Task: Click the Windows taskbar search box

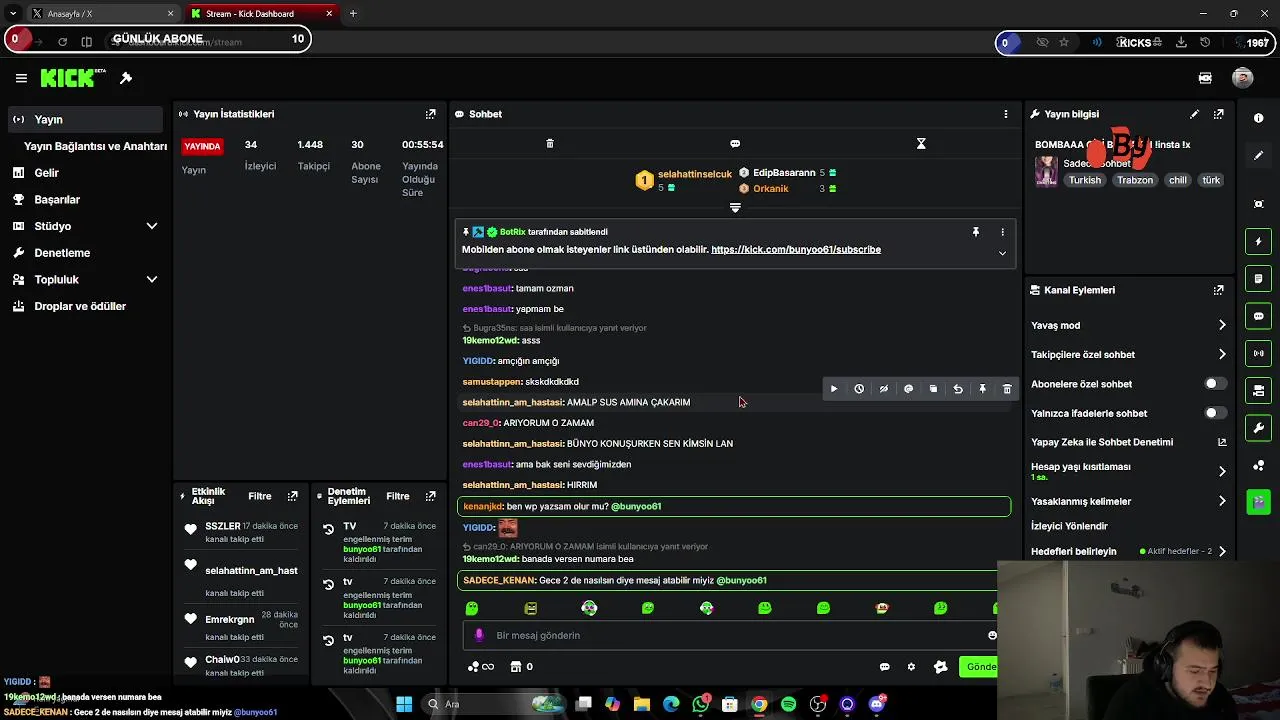Action: tap(494, 704)
